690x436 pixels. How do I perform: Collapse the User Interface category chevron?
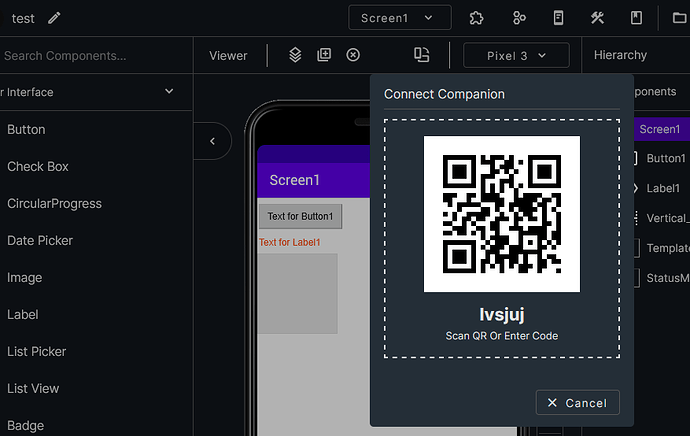tap(169, 91)
